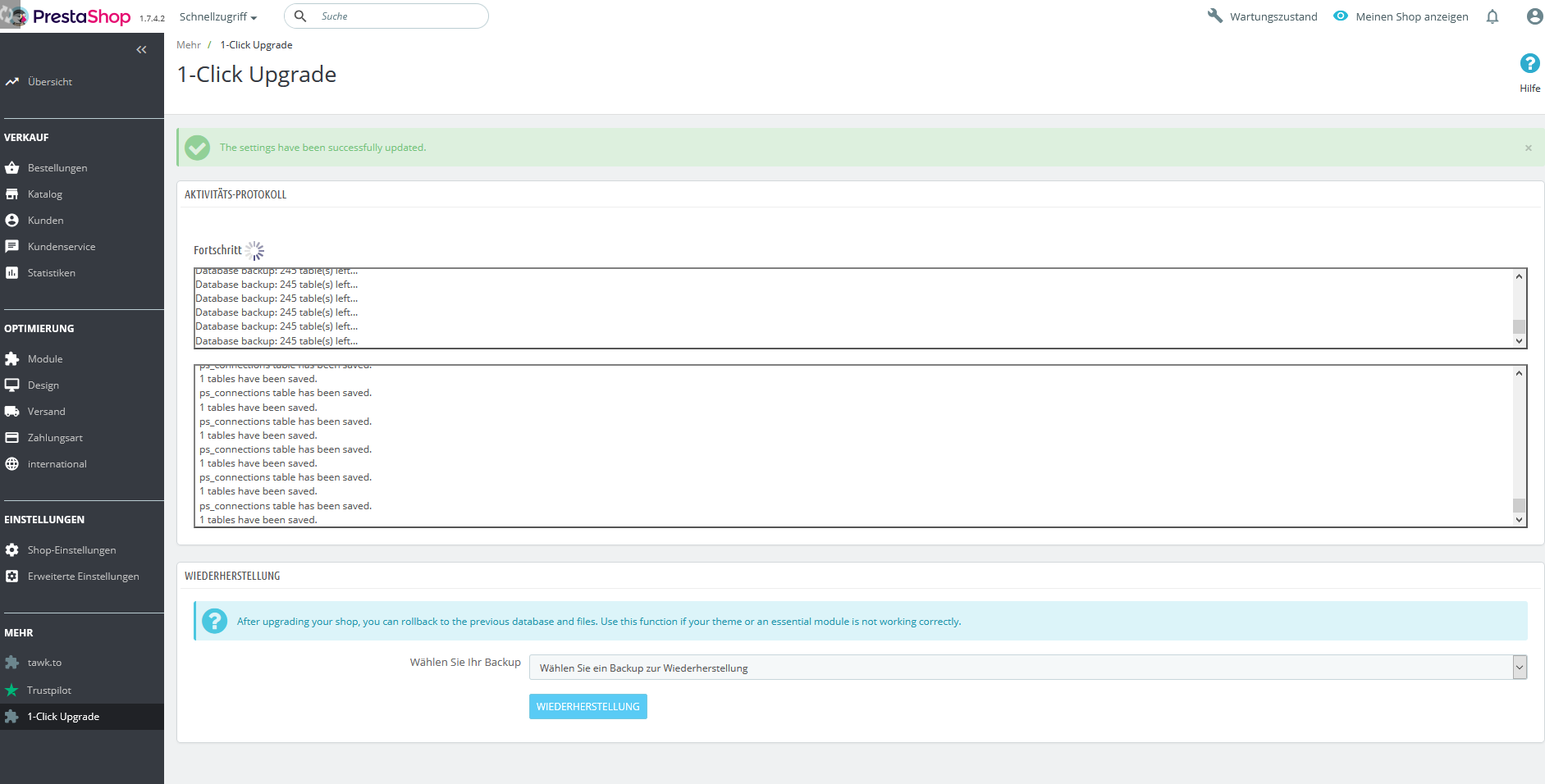Open Shop-Einstellungen menu
The height and width of the screenshot is (784, 1545).
[x=72, y=550]
